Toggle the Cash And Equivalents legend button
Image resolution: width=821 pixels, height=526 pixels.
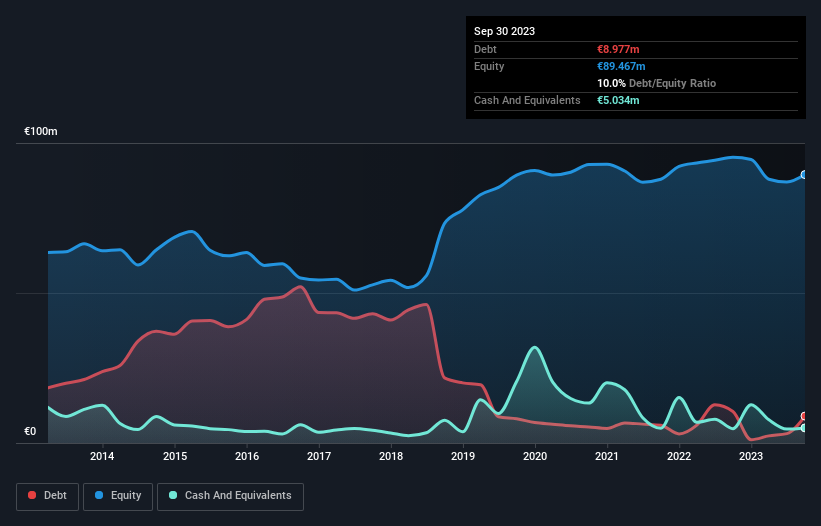click(230, 496)
